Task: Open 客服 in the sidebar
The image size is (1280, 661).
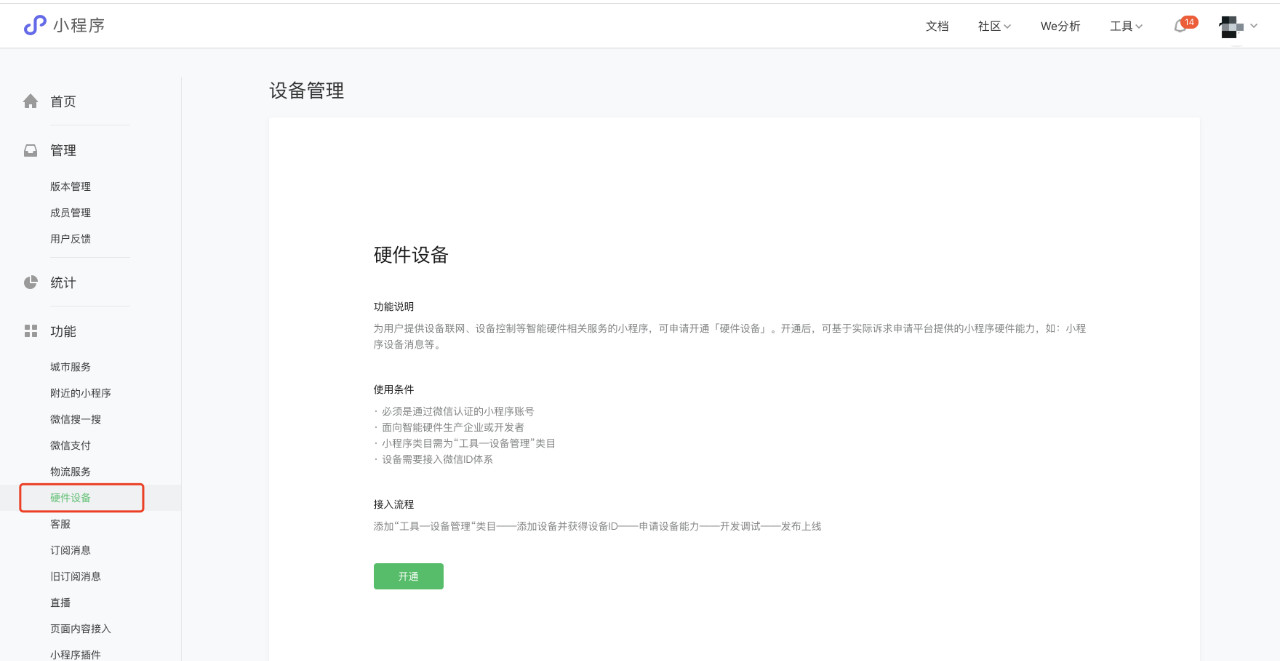Action: (x=60, y=524)
